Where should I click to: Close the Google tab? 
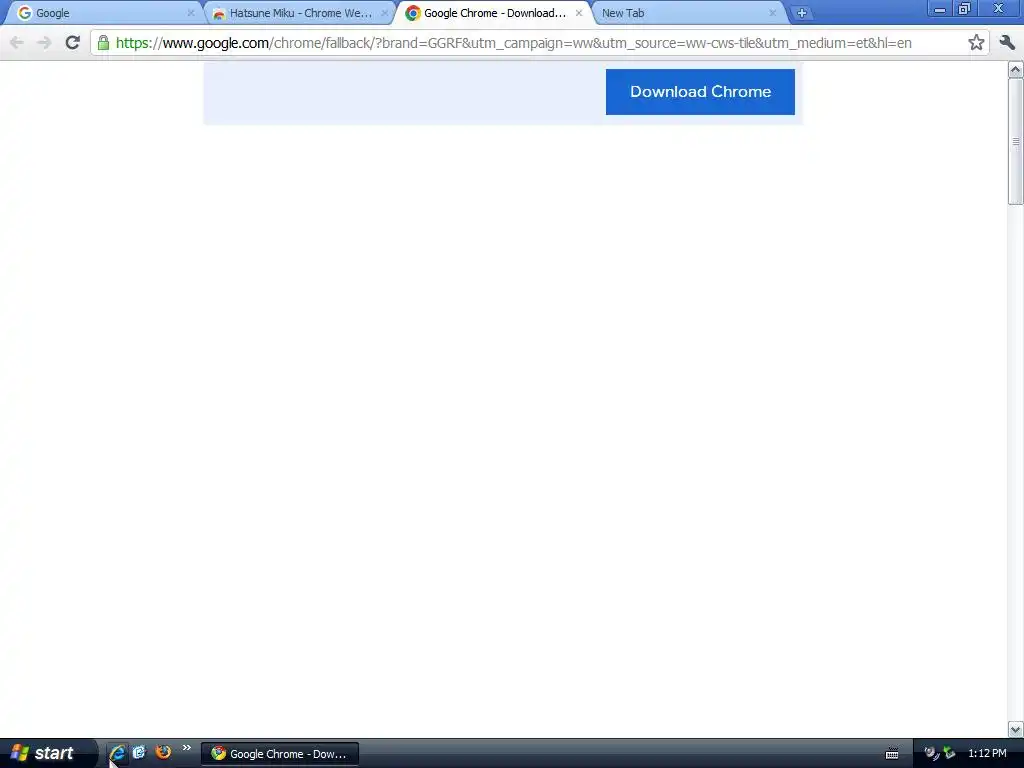point(191,13)
